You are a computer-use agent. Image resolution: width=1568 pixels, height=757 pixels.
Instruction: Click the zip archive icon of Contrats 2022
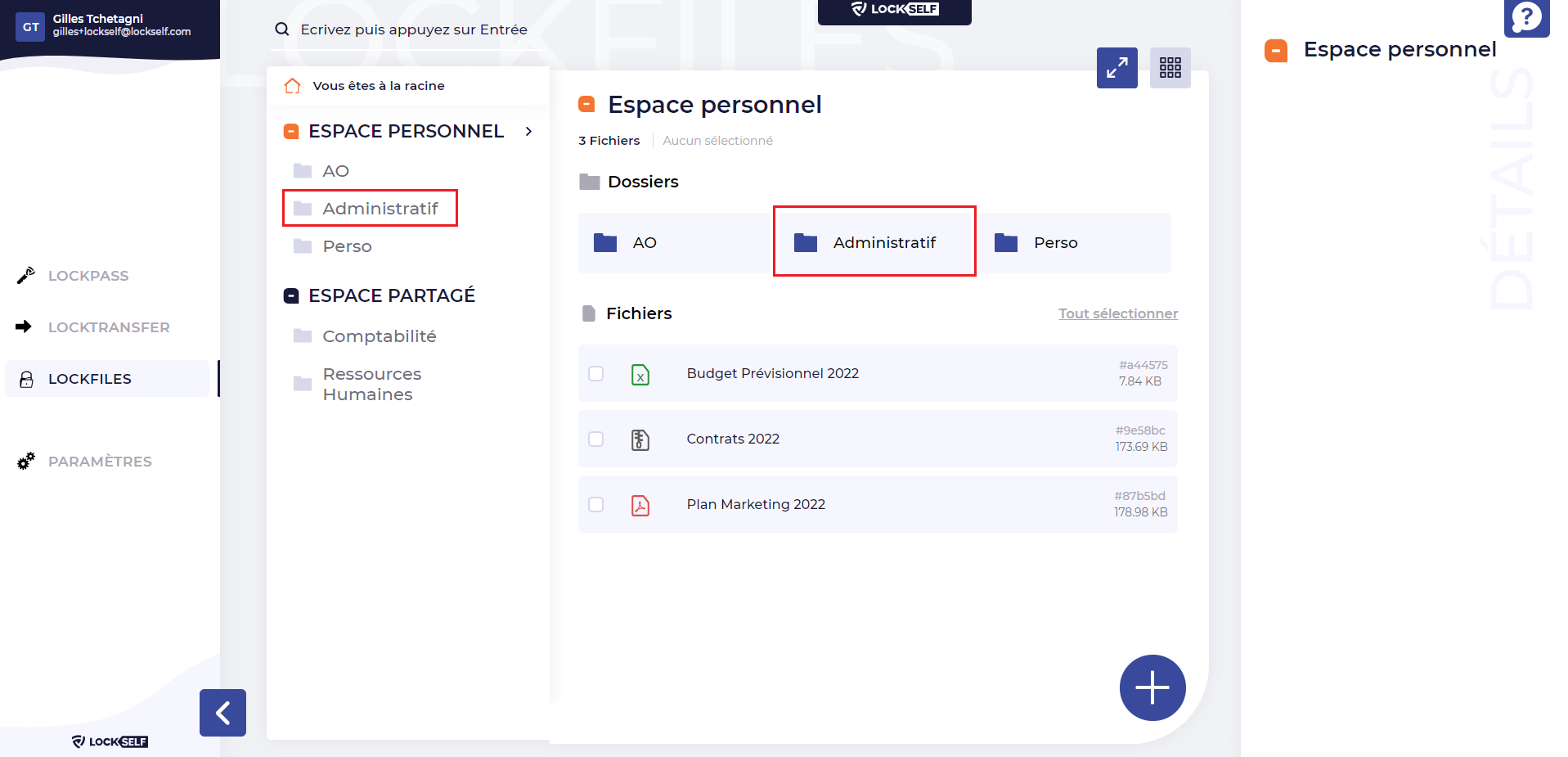click(640, 439)
